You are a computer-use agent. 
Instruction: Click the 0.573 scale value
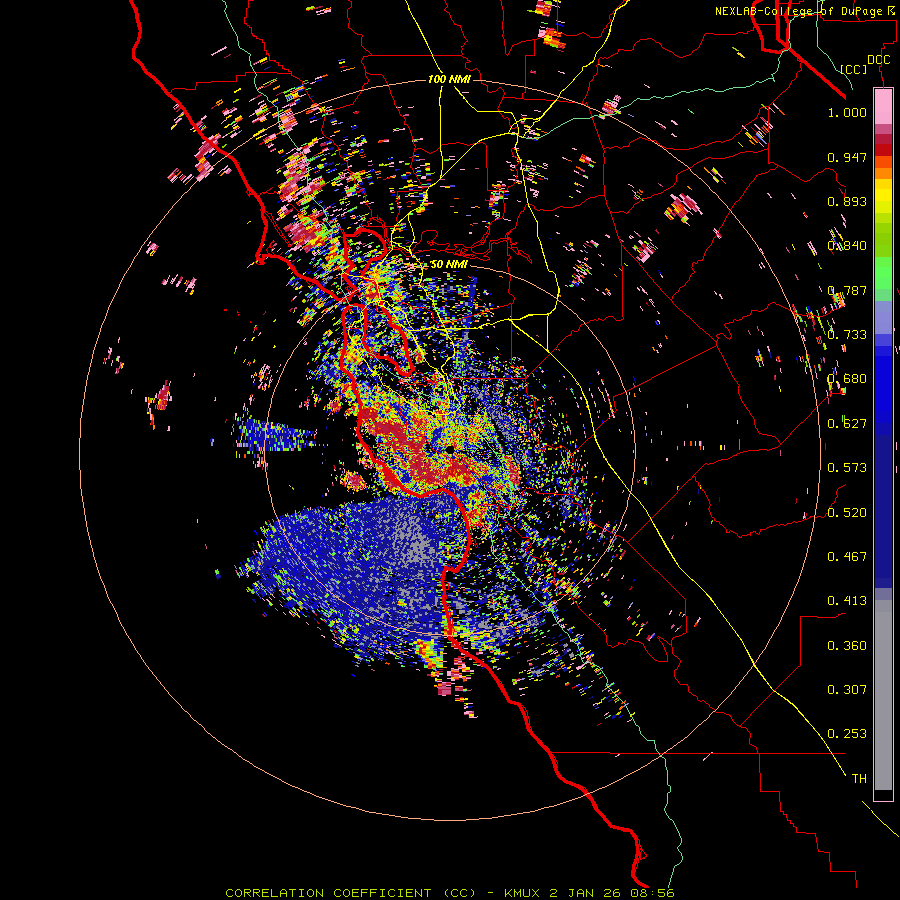[x=847, y=468]
